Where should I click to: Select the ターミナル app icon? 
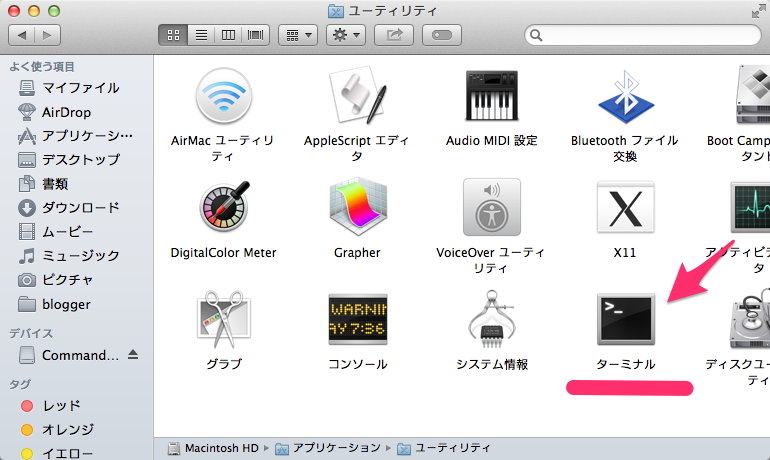tap(626, 319)
